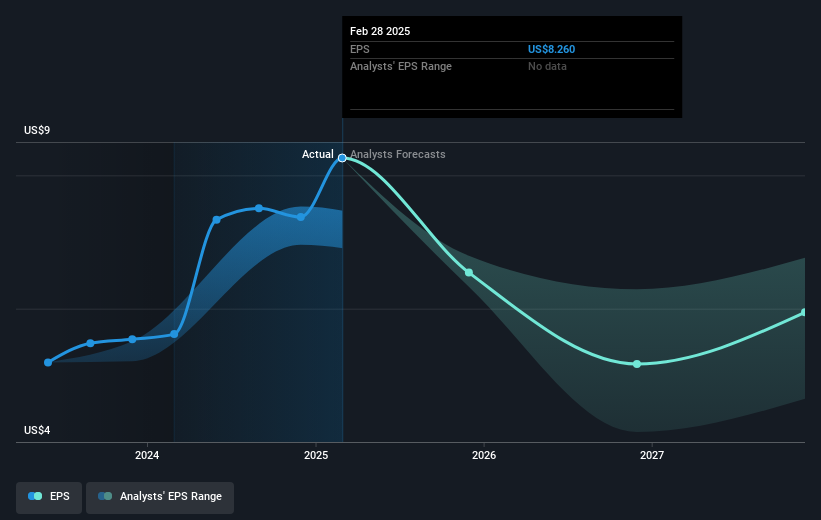The image size is (821, 520).
Task: Click the forecast low point near 2027
Action: (637, 364)
